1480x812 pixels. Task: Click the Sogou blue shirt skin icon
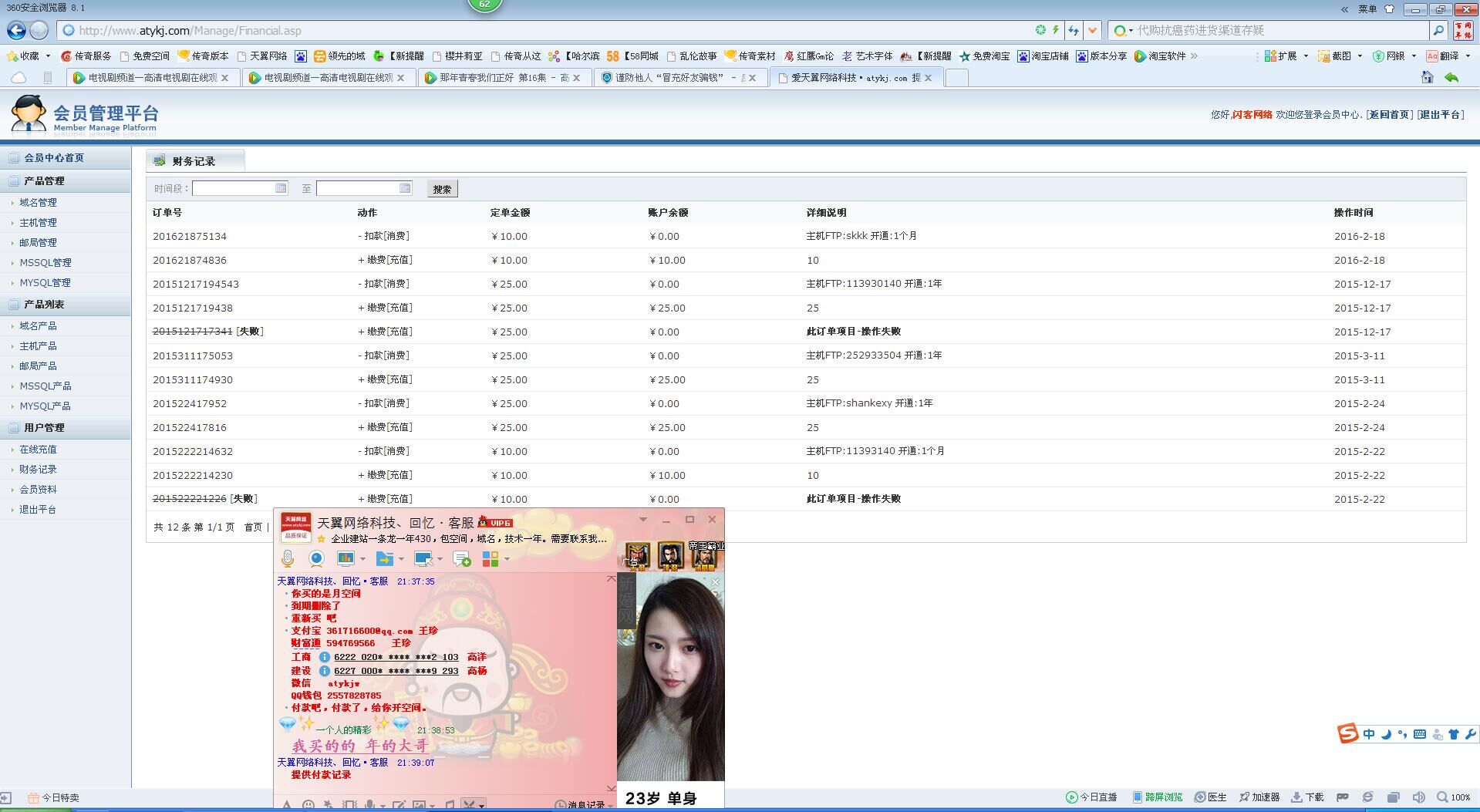pos(1454,734)
